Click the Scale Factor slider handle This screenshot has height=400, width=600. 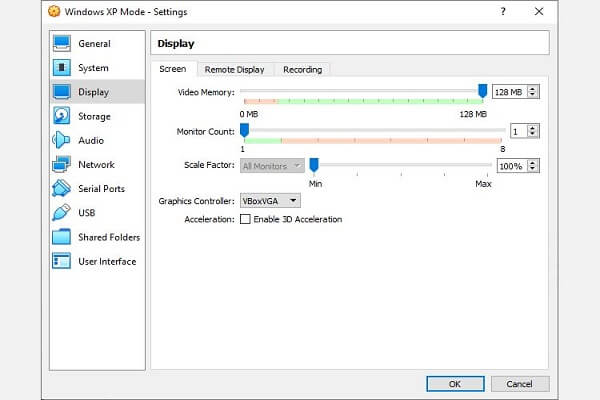314,165
